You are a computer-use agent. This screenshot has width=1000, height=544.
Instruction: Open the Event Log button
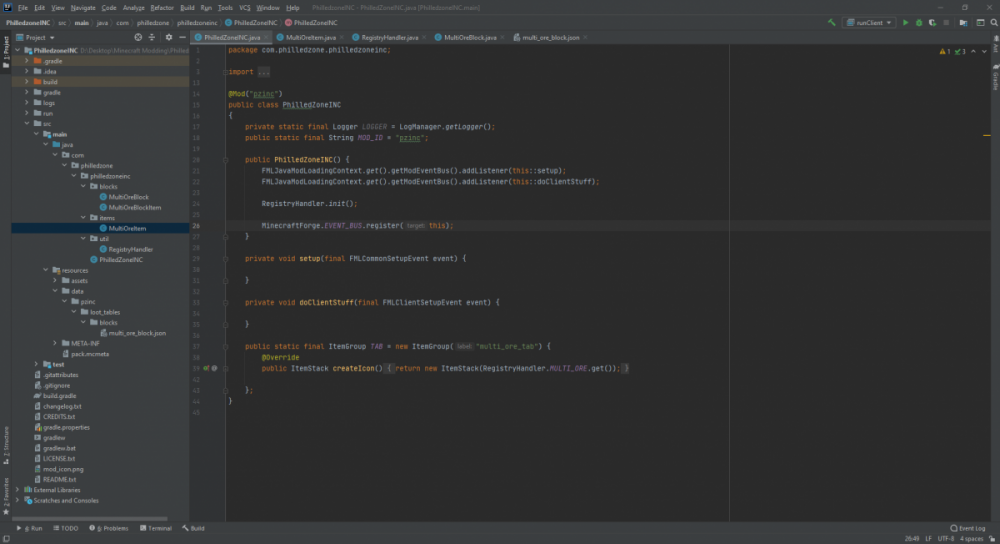click(967, 529)
